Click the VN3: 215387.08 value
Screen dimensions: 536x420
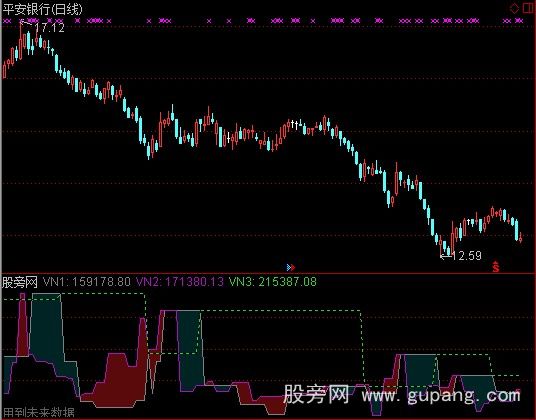pyautogui.click(x=273, y=282)
